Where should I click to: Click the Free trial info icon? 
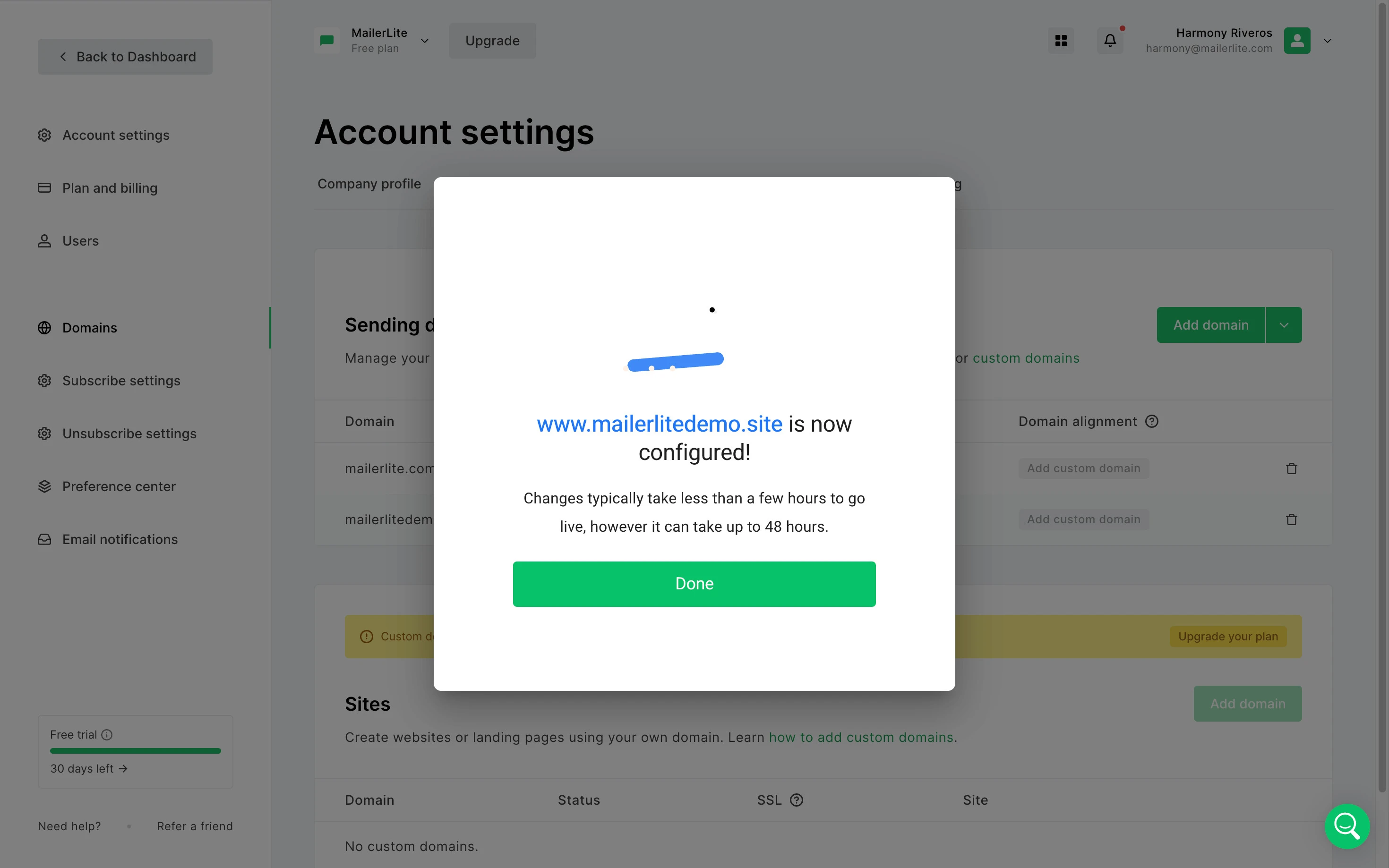coord(107,735)
